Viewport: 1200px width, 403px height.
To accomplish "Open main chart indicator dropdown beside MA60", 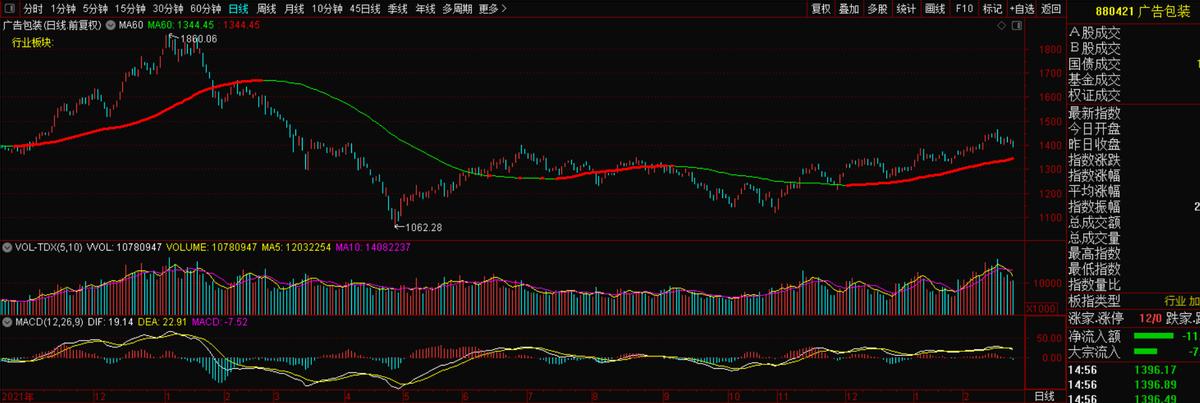I will point(110,23).
